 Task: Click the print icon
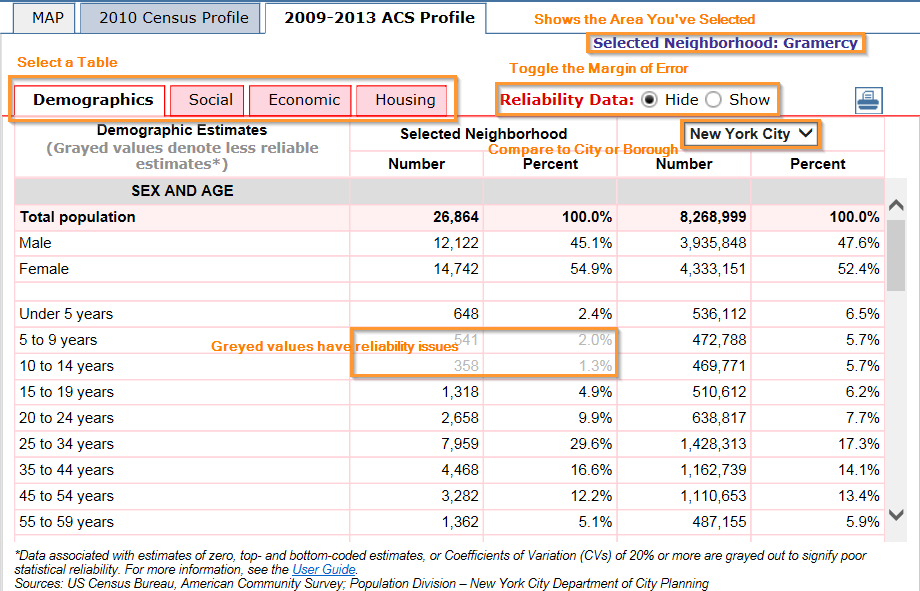[x=868, y=100]
